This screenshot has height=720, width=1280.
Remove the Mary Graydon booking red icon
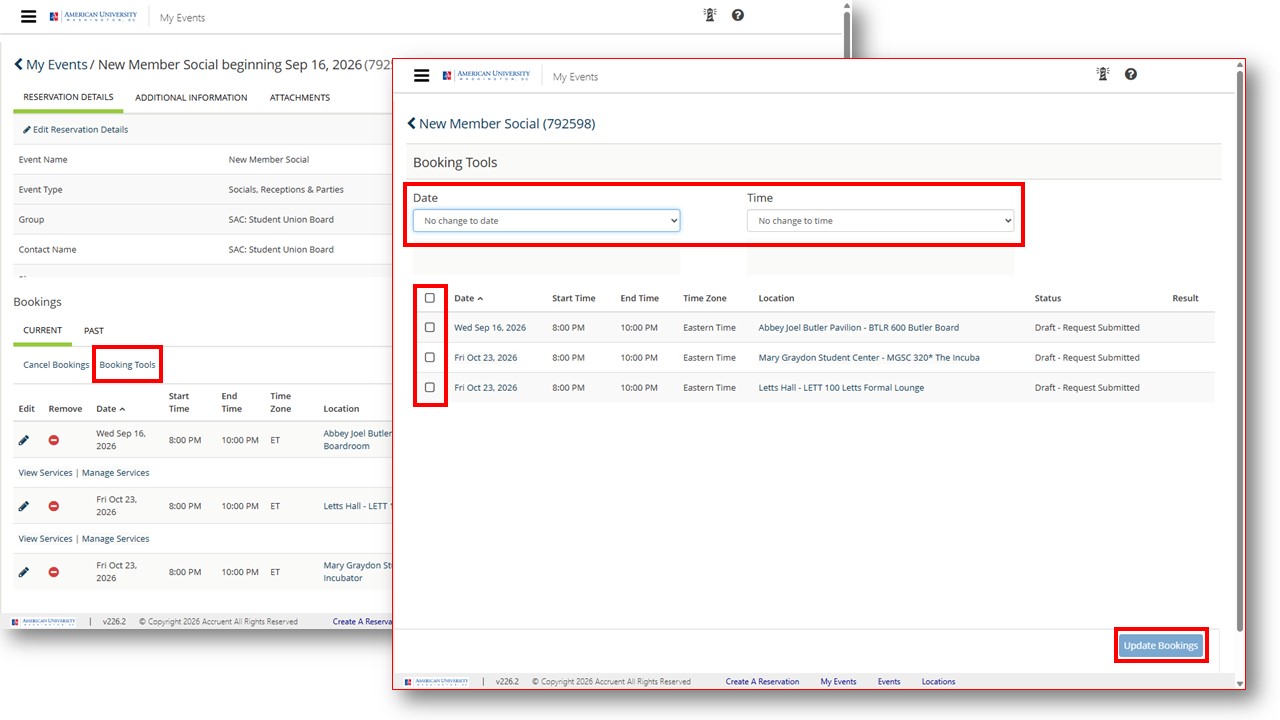click(54, 572)
